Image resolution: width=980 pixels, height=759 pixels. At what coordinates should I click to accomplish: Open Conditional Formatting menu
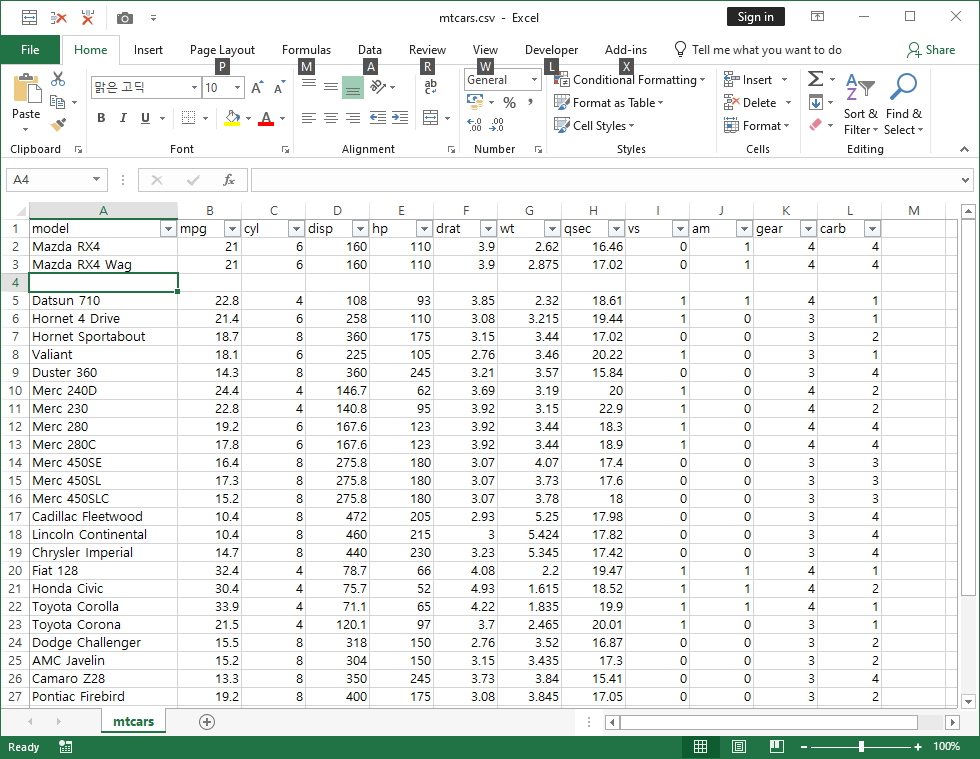tap(630, 80)
